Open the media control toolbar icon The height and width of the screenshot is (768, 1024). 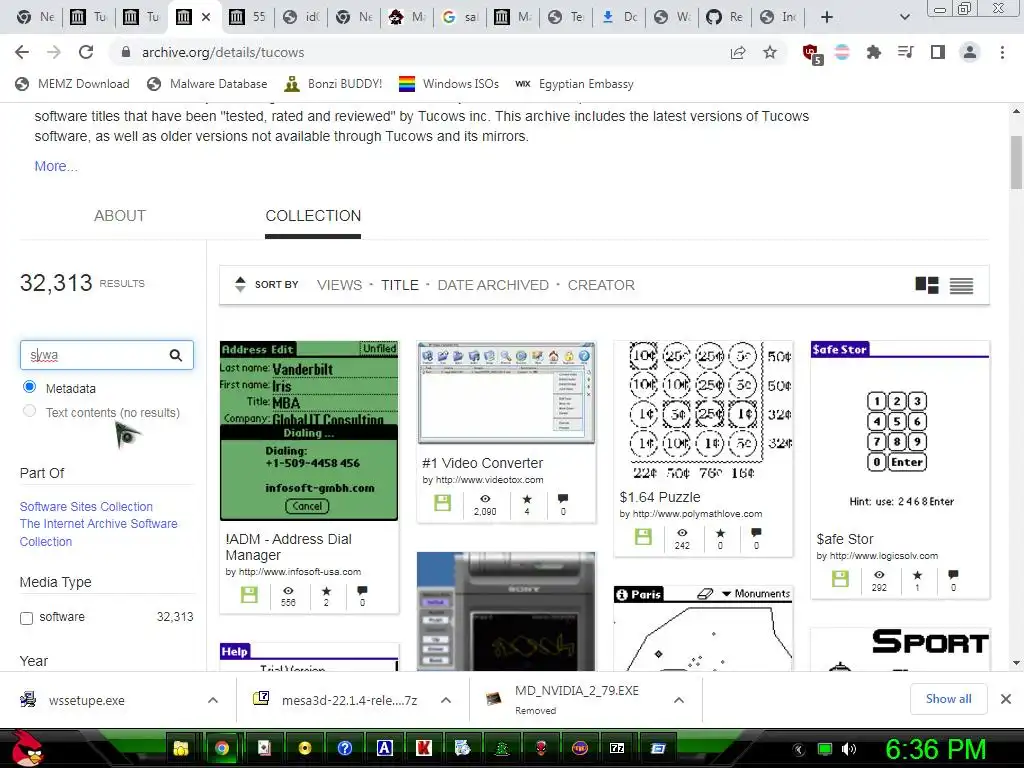906,52
